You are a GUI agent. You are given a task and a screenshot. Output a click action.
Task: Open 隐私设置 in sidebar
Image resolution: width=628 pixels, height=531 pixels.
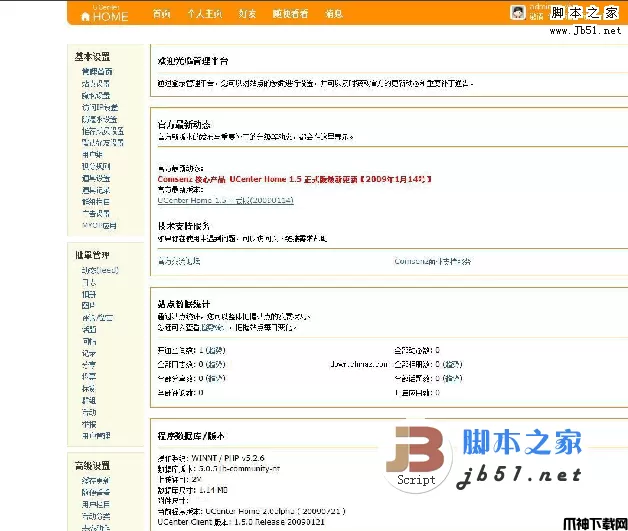pos(96,96)
